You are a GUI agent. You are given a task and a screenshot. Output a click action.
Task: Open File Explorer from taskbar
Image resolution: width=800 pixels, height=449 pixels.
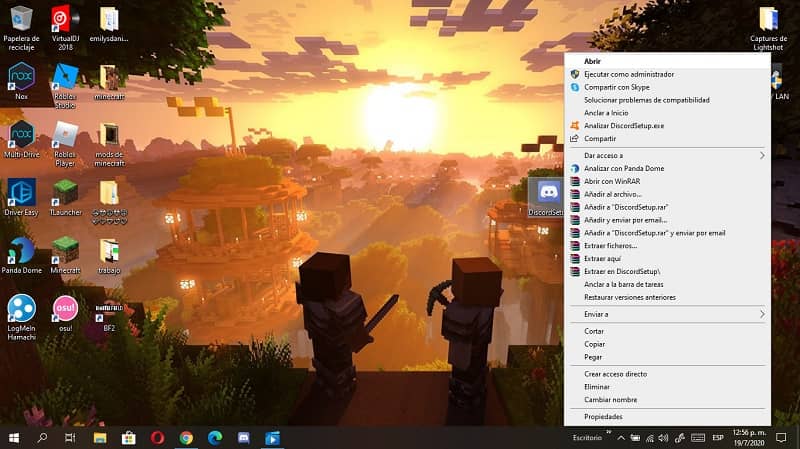(x=100, y=438)
